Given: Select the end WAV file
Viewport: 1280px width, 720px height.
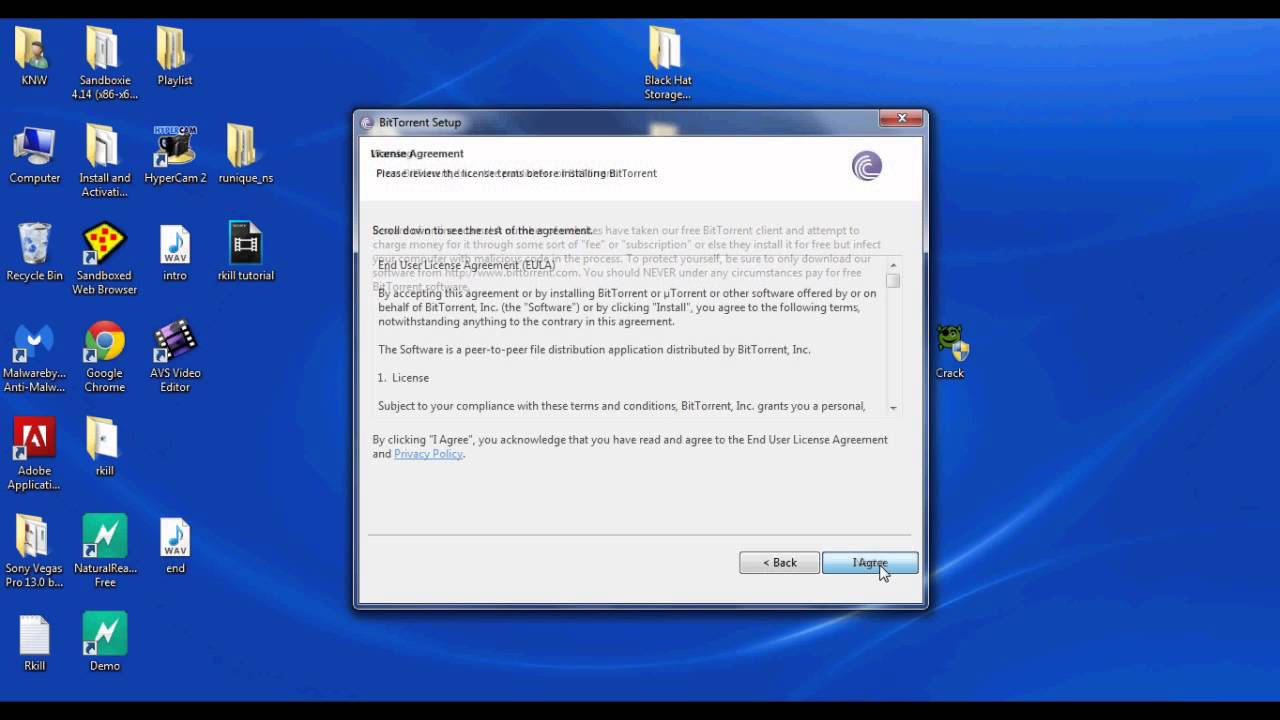Looking at the screenshot, I should click(x=174, y=544).
